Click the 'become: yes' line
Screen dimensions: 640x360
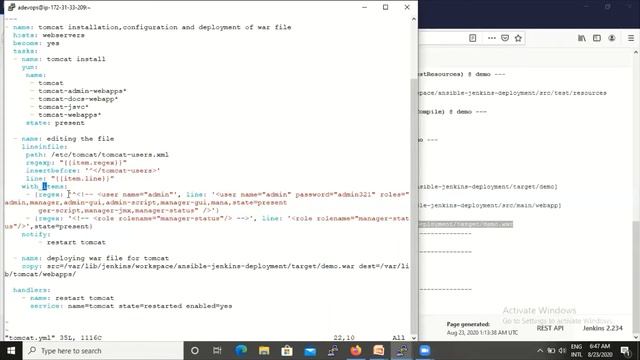(x=36, y=43)
